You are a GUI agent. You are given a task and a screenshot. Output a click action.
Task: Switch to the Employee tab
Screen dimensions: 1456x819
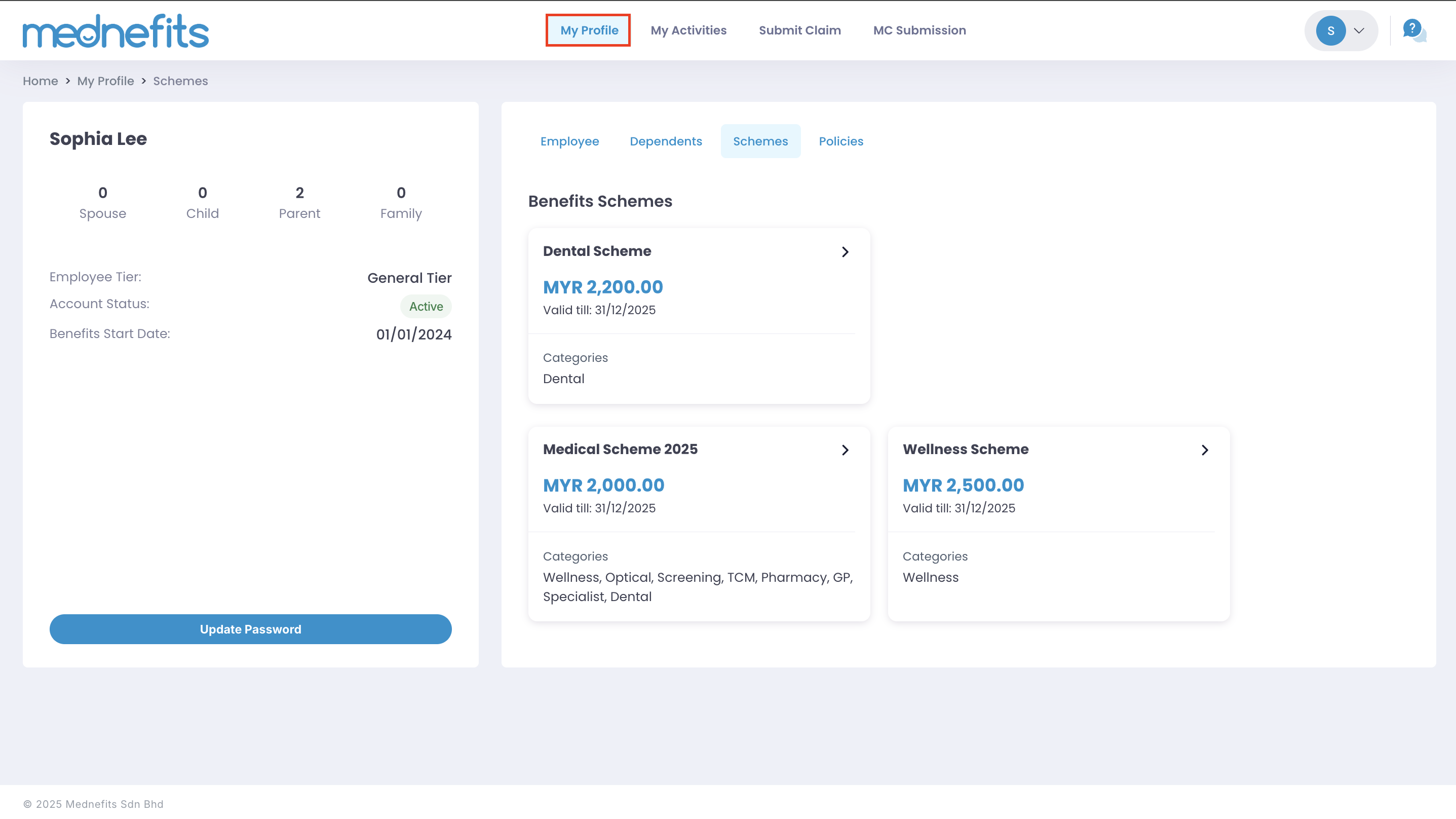click(569, 141)
